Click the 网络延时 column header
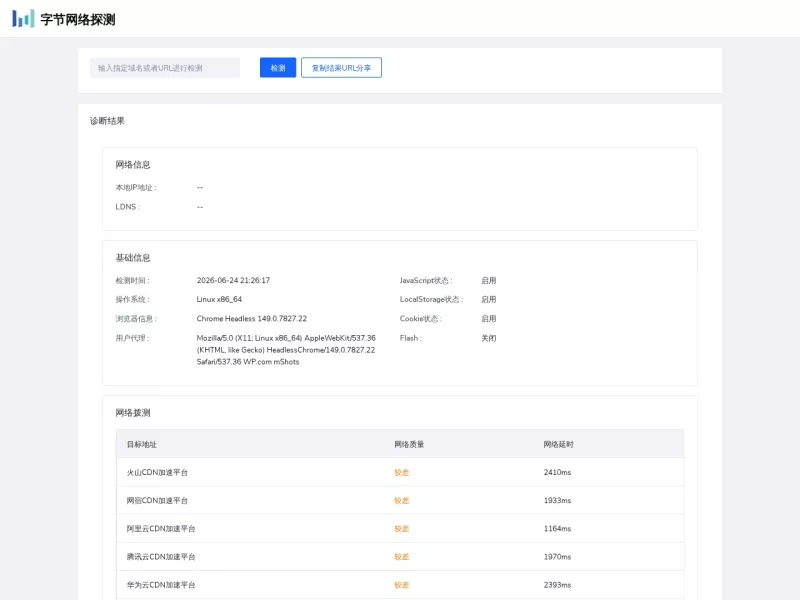 [x=558, y=444]
